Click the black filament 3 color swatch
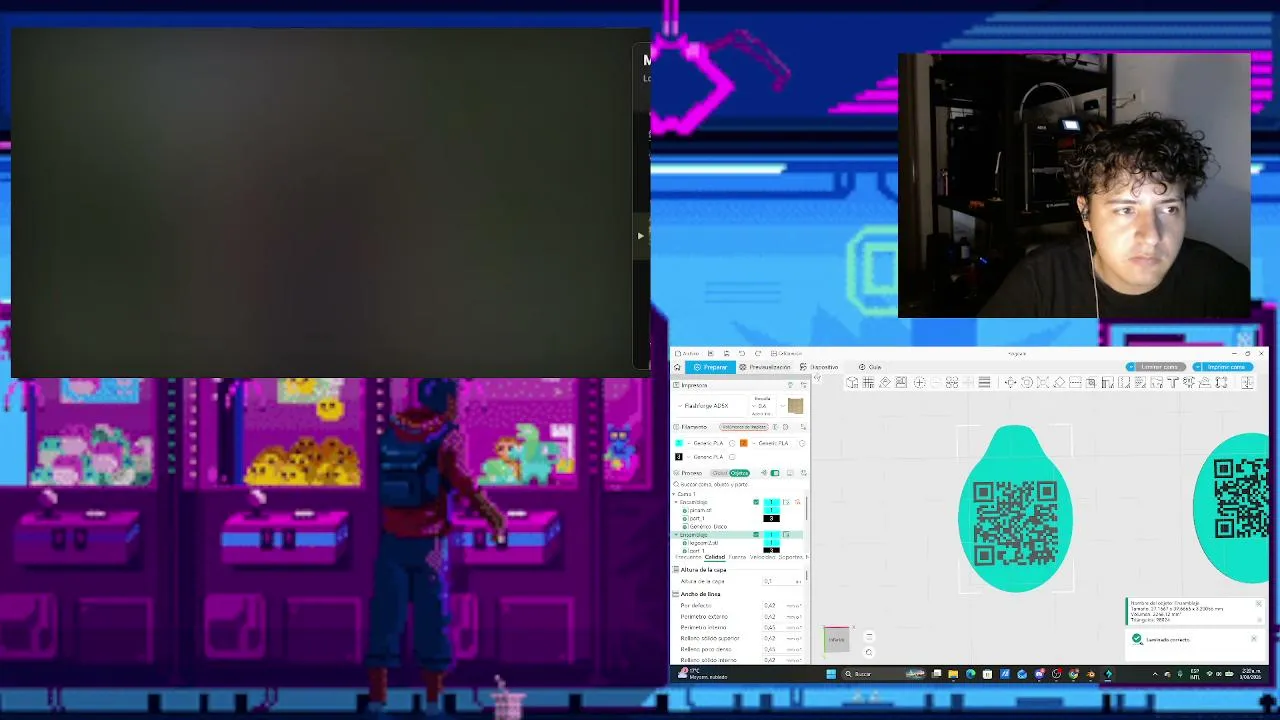Screen dimensions: 1280x720 point(679,457)
